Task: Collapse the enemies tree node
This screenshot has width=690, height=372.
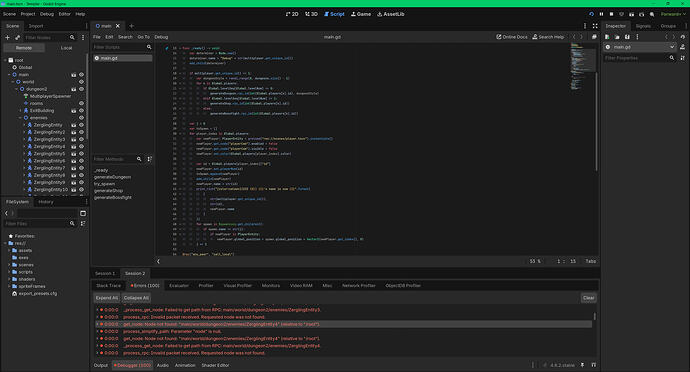Action: (x=21, y=118)
